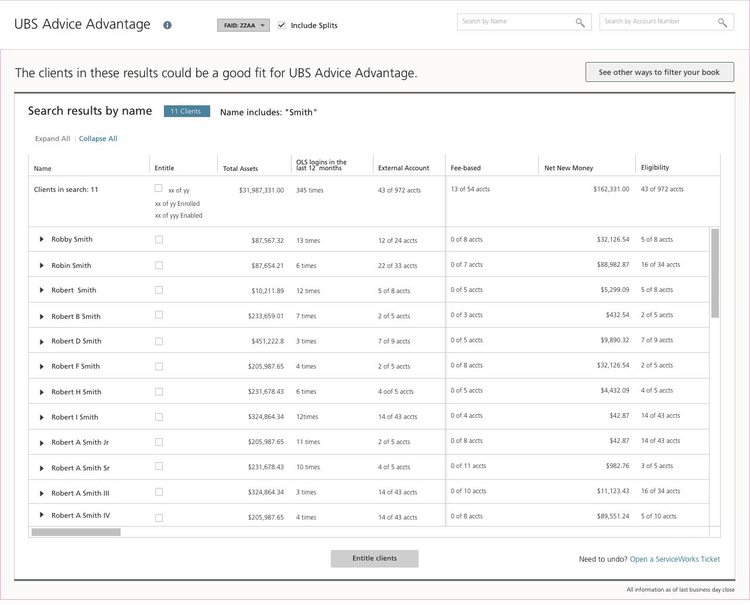
Task: Focus the Search by Account Number field
Action: coord(666,22)
